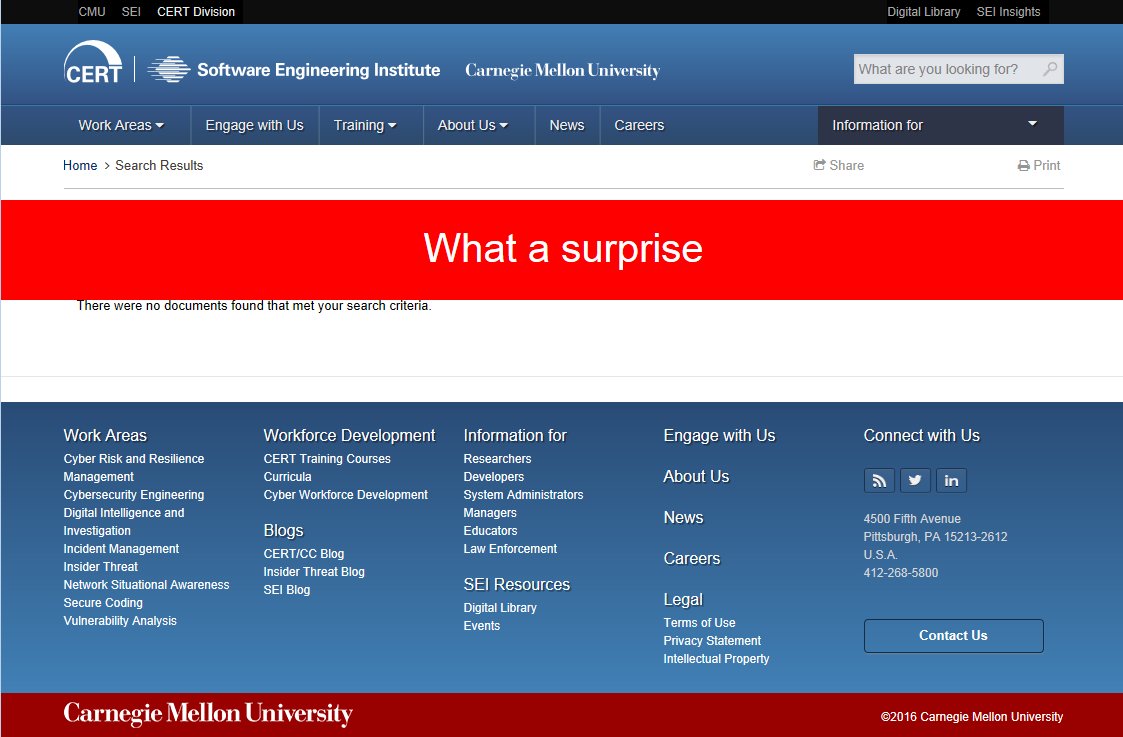The height and width of the screenshot is (737, 1123).
Task: Click the Contact Us button
Action: [953, 635]
